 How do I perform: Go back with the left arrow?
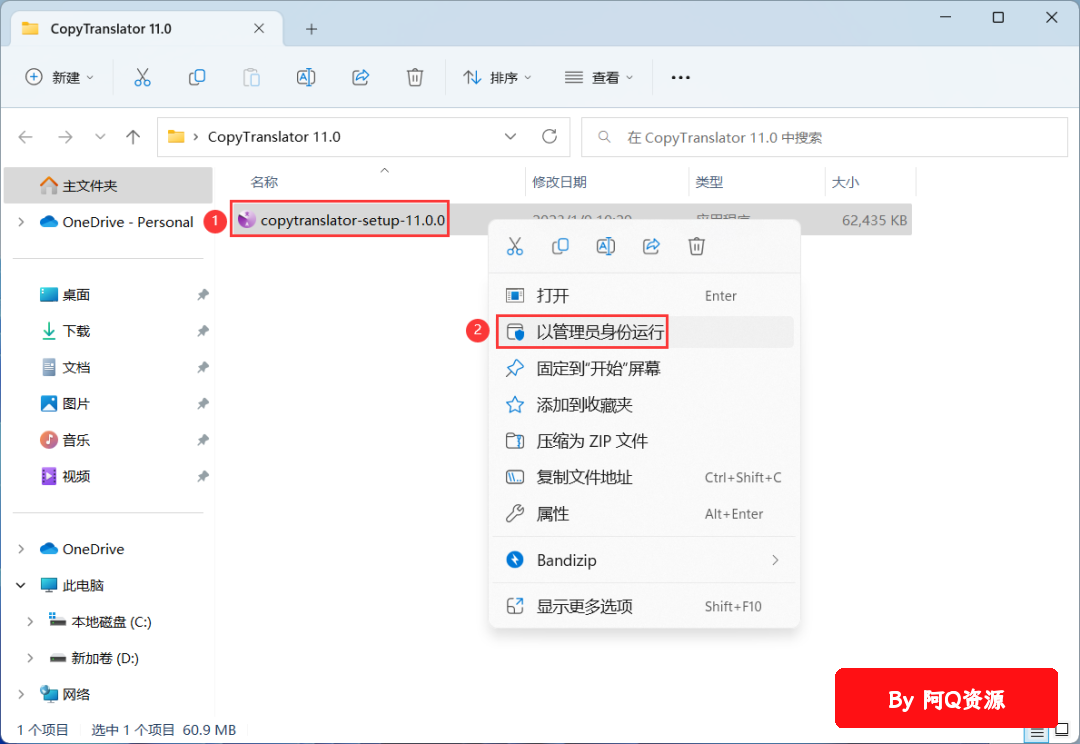[x=25, y=137]
